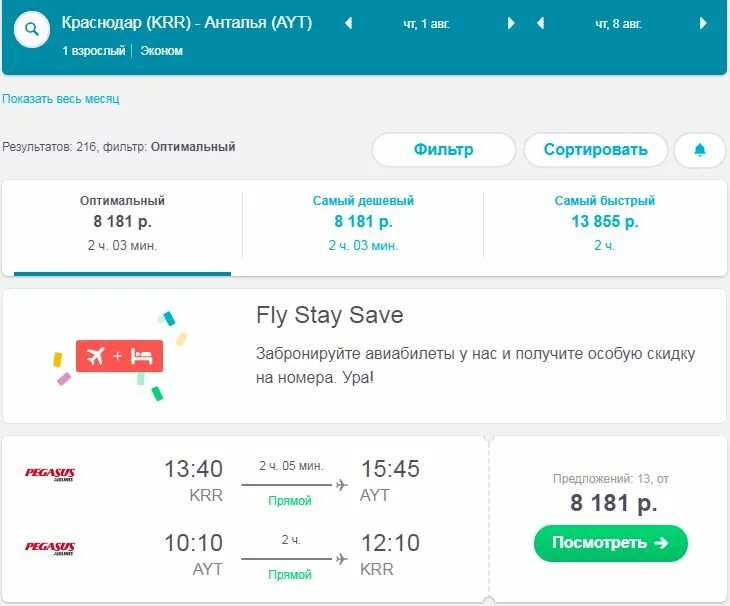Click the return date чт, 8 авг.
This screenshot has width=730, height=606.
(618, 23)
